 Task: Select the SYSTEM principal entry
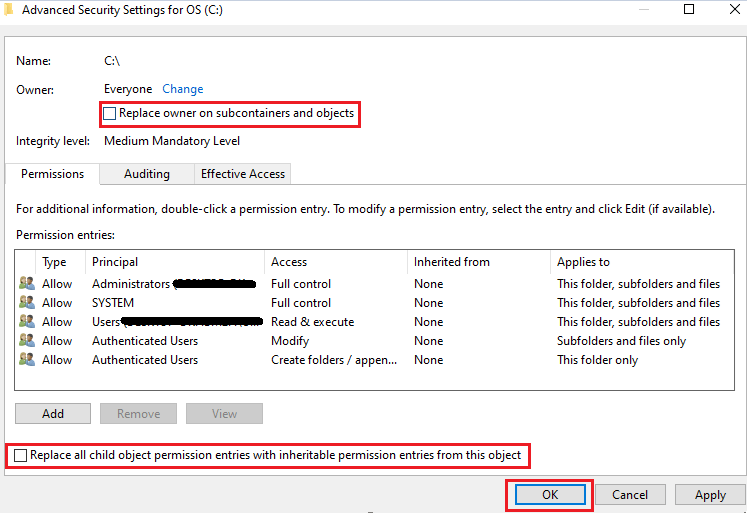(x=374, y=303)
